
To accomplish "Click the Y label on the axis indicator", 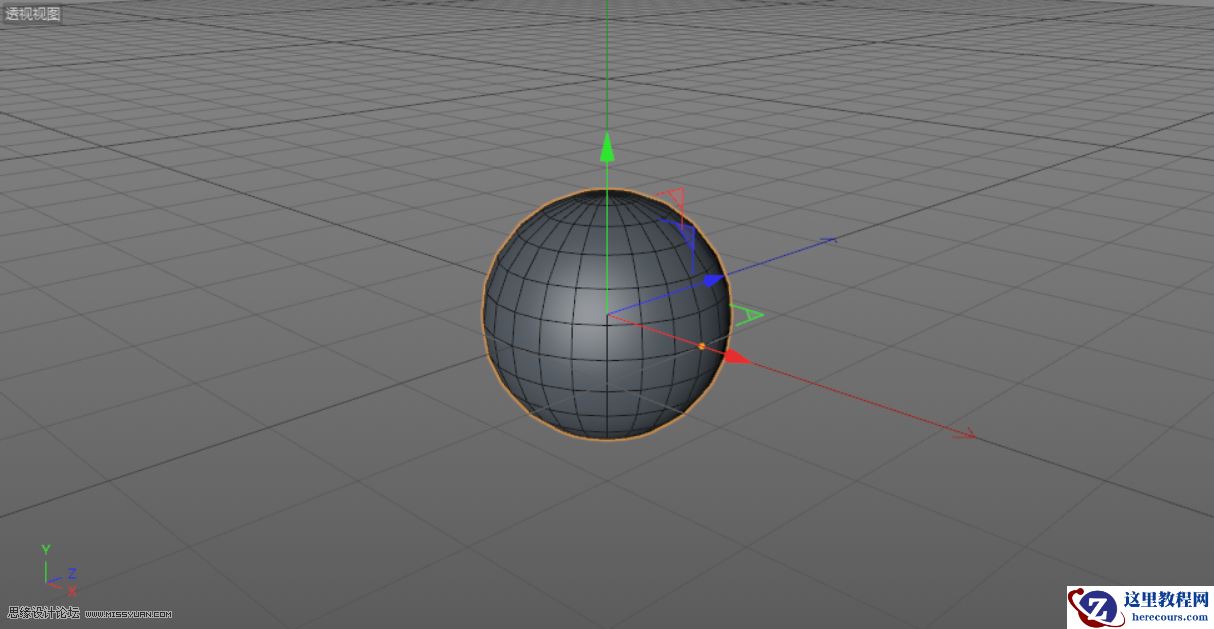I will 45,549.
